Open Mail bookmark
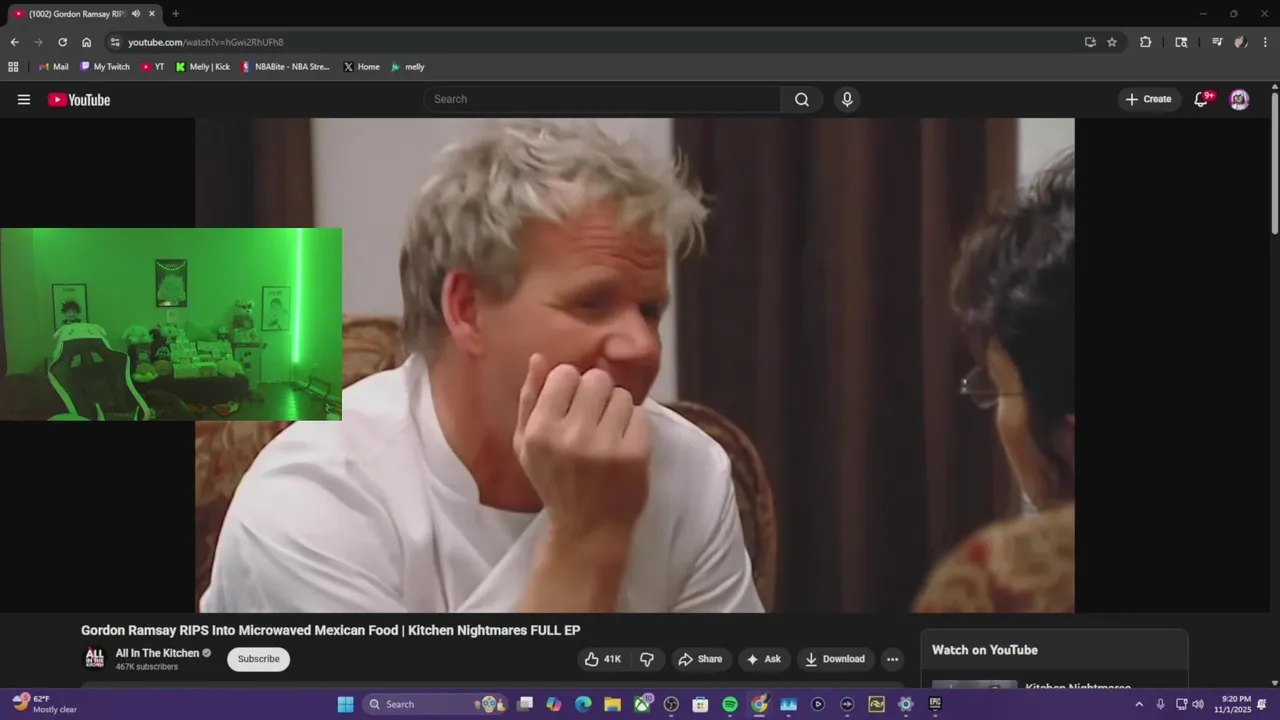The image size is (1280, 720). tap(53, 67)
